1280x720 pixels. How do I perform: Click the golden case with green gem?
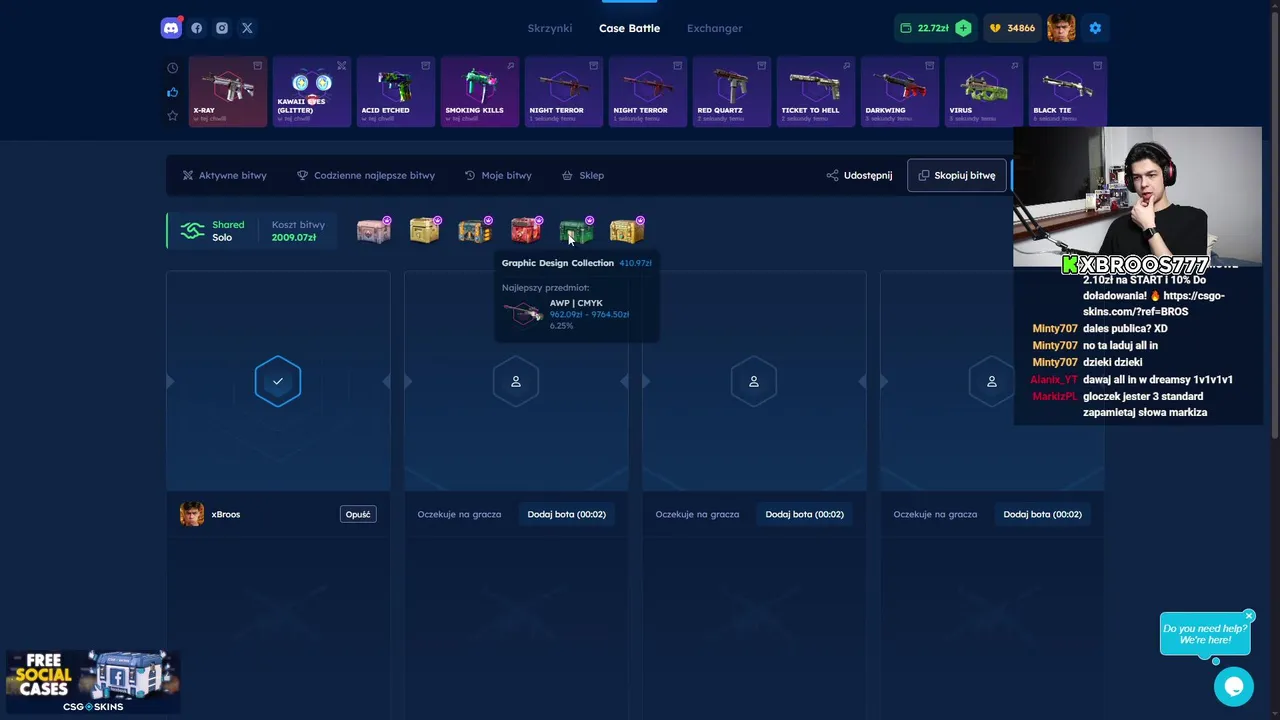tap(627, 231)
